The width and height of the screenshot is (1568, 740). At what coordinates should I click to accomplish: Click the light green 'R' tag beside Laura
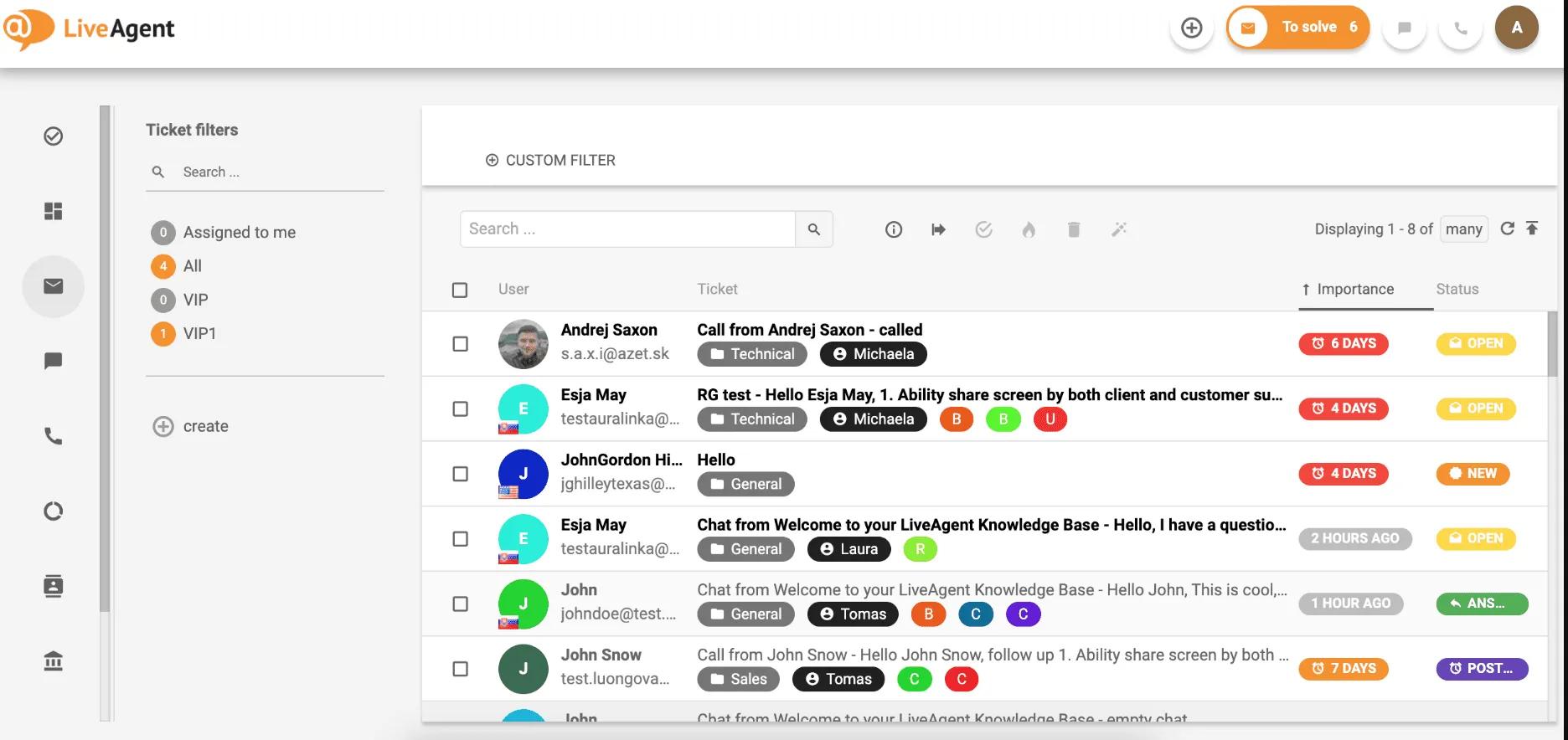(x=921, y=549)
